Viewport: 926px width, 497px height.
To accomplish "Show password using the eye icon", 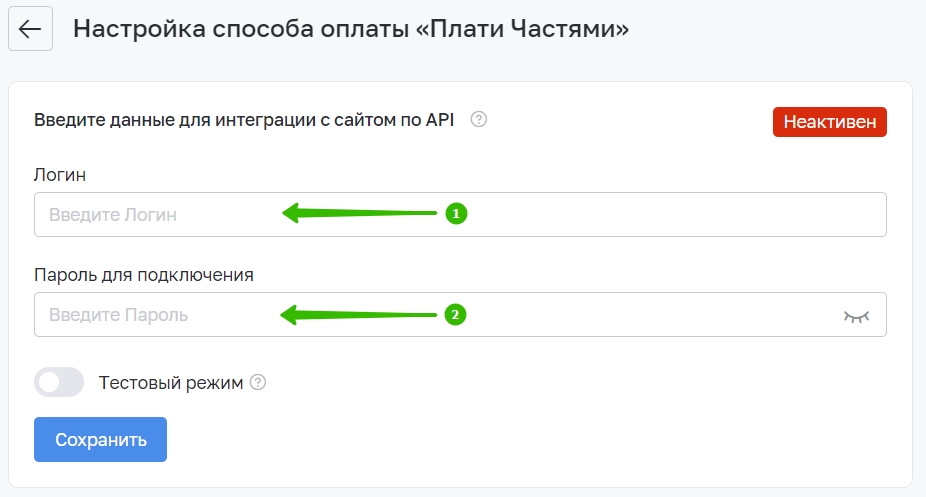I will click(x=856, y=316).
